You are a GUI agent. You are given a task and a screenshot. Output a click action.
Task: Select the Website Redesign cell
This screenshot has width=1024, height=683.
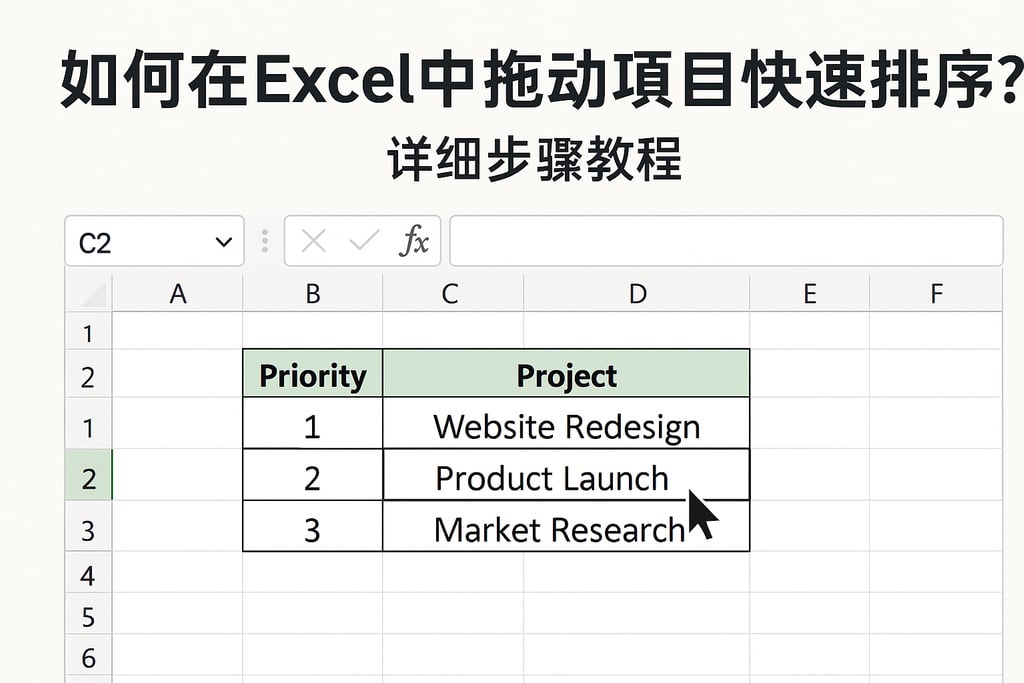coord(565,426)
